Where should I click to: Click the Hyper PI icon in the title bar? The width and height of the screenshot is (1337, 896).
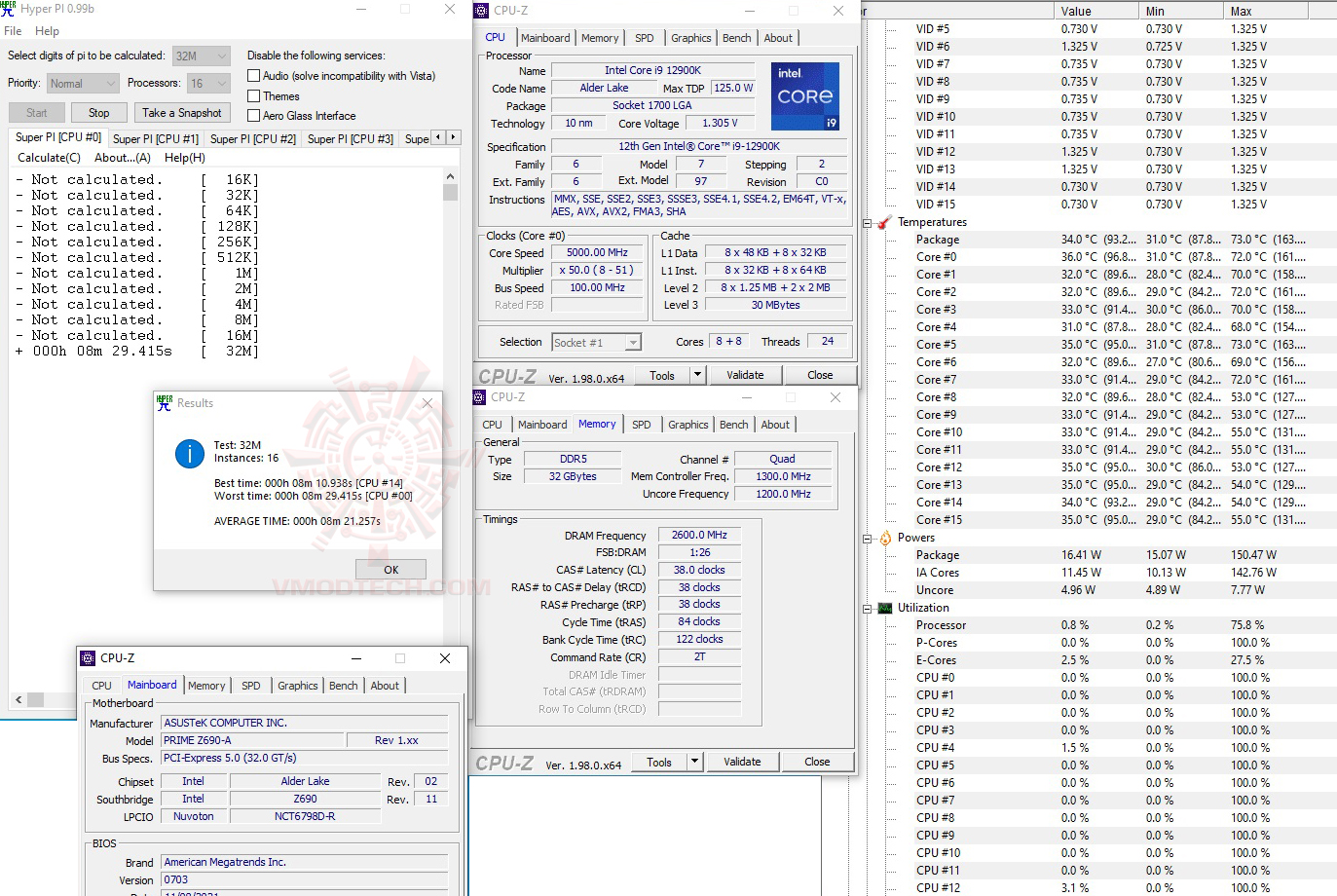10,9
